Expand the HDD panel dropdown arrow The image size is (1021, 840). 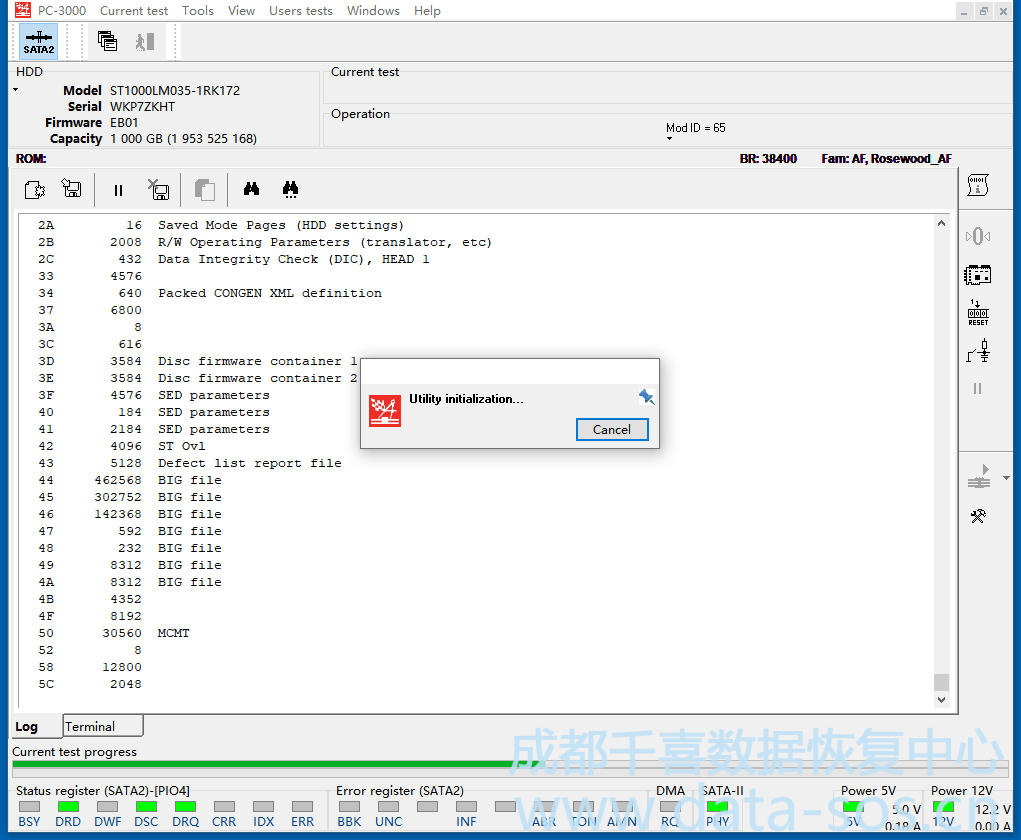[16, 91]
